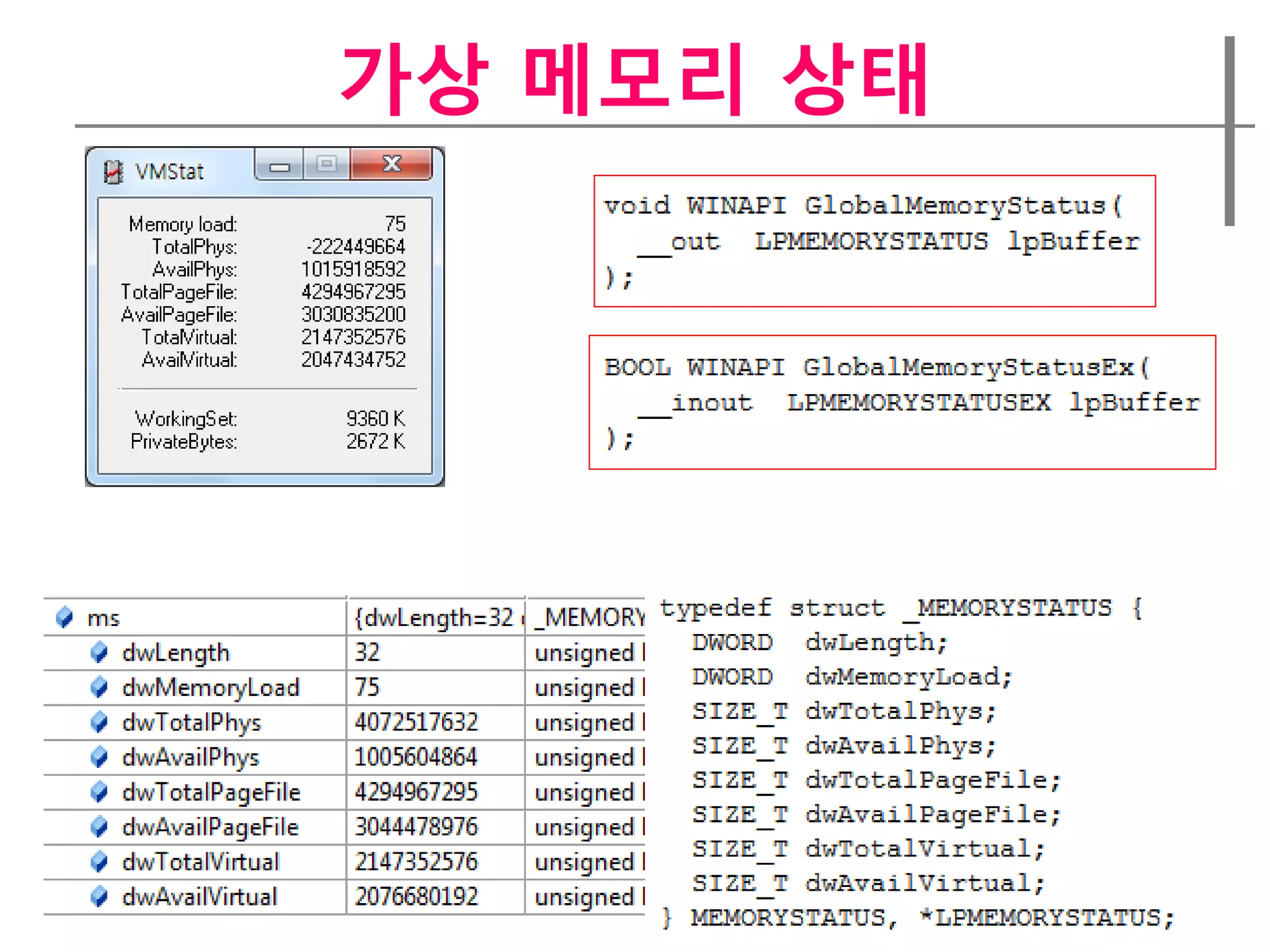Select the dwAvailVirtual row name
Image resolution: width=1270 pixels, height=952 pixels.
coord(200,897)
